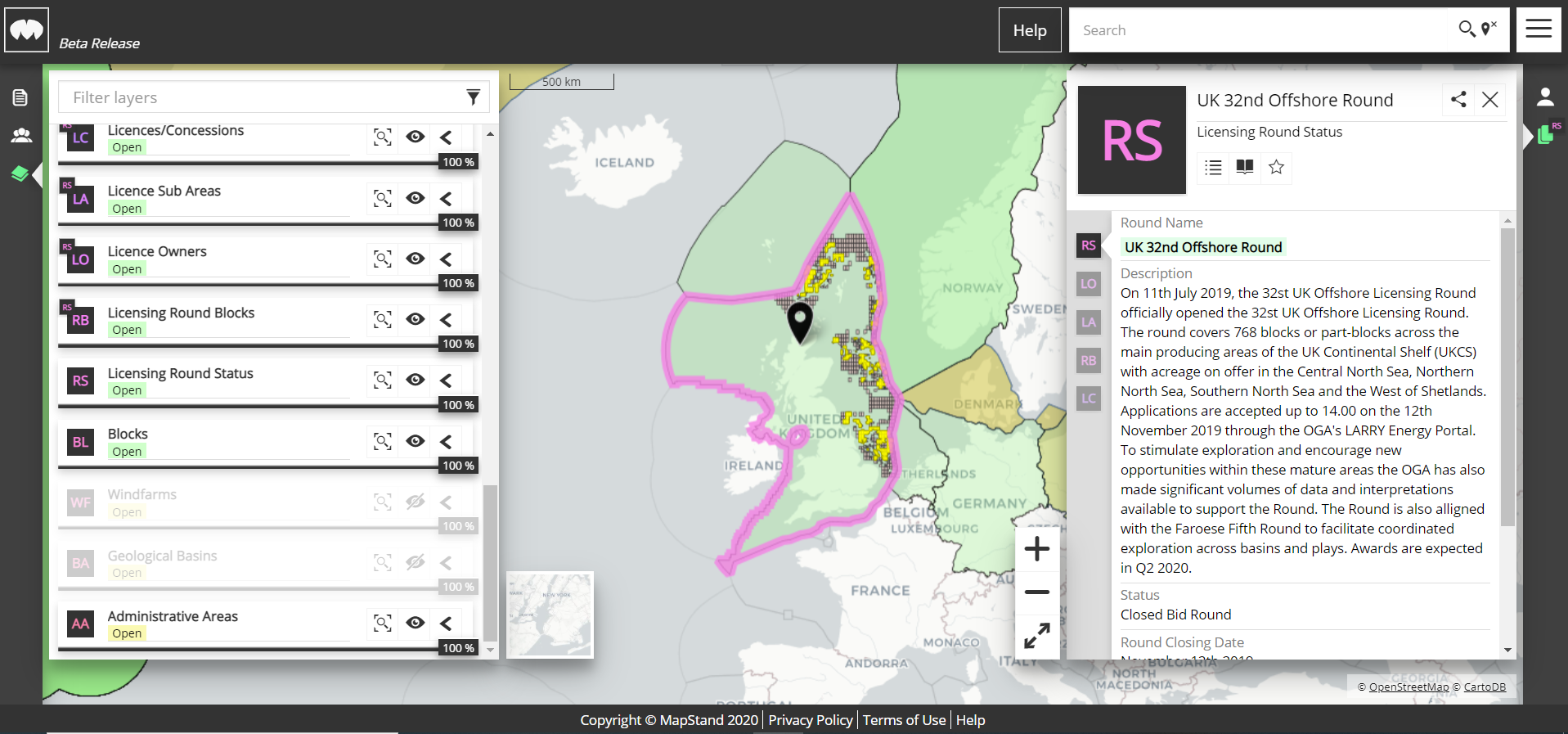Open the Terms of Use link

coord(904,720)
